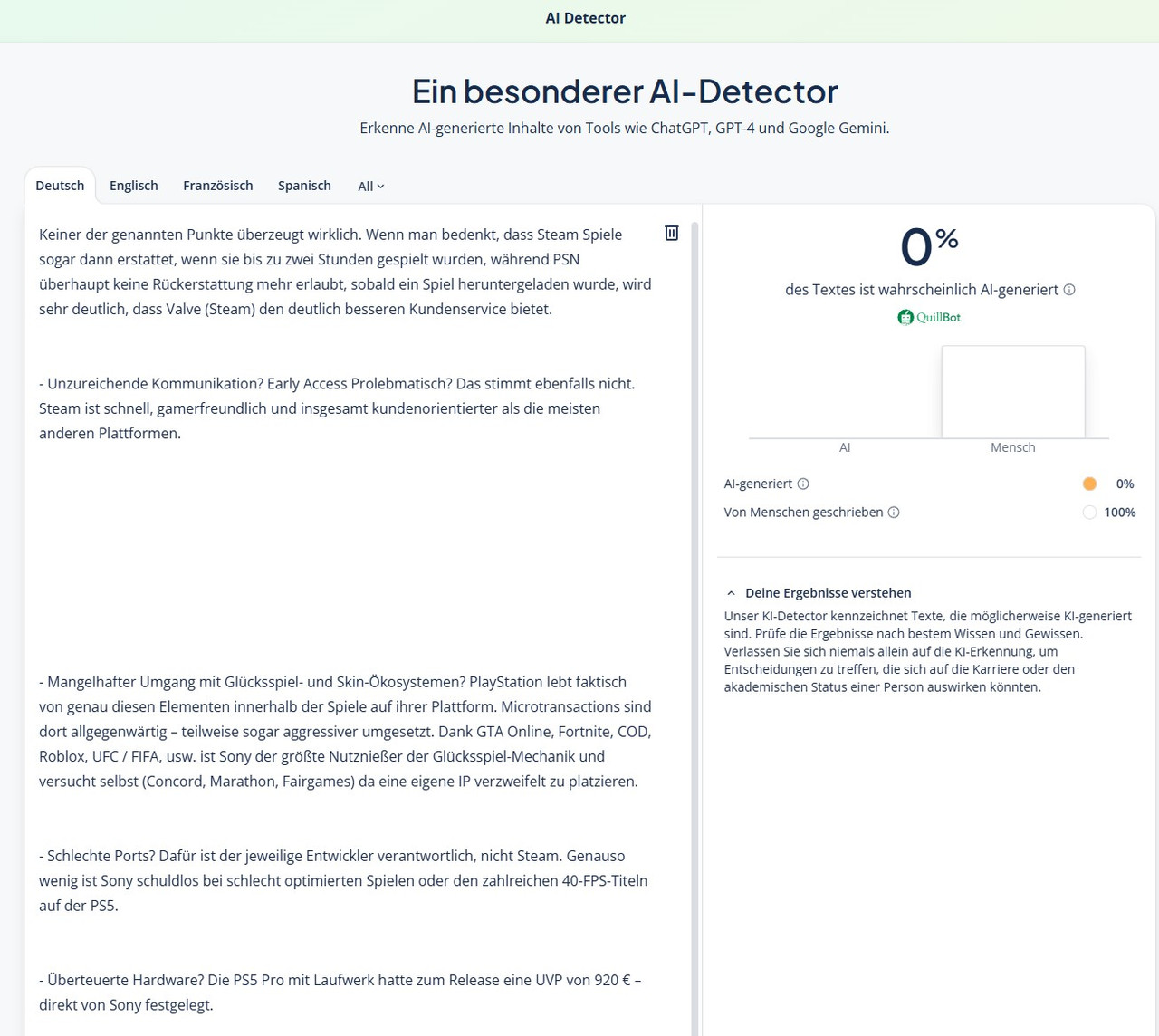Click the large 0% result figure
The image size is (1159, 1036).
pyautogui.click(x=929, y=247)
